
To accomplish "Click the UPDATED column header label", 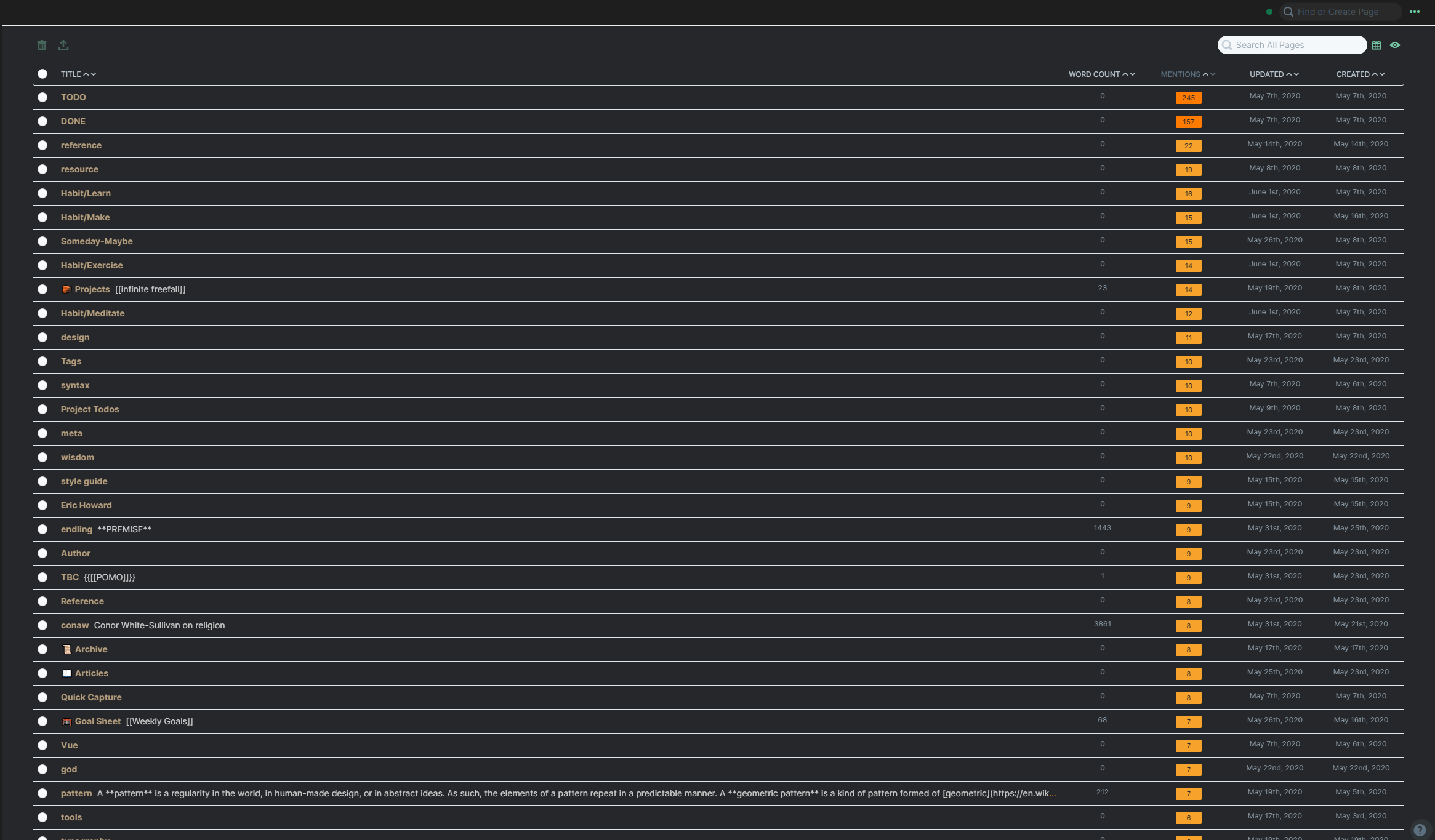I will (1266, 74).
